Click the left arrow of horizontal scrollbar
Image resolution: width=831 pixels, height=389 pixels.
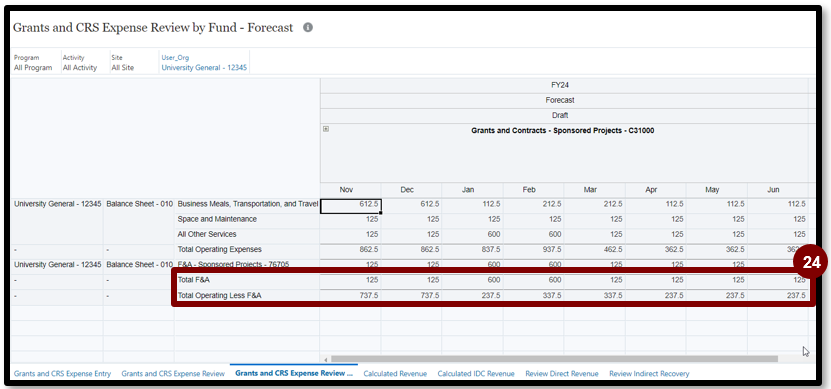point(326,359)
